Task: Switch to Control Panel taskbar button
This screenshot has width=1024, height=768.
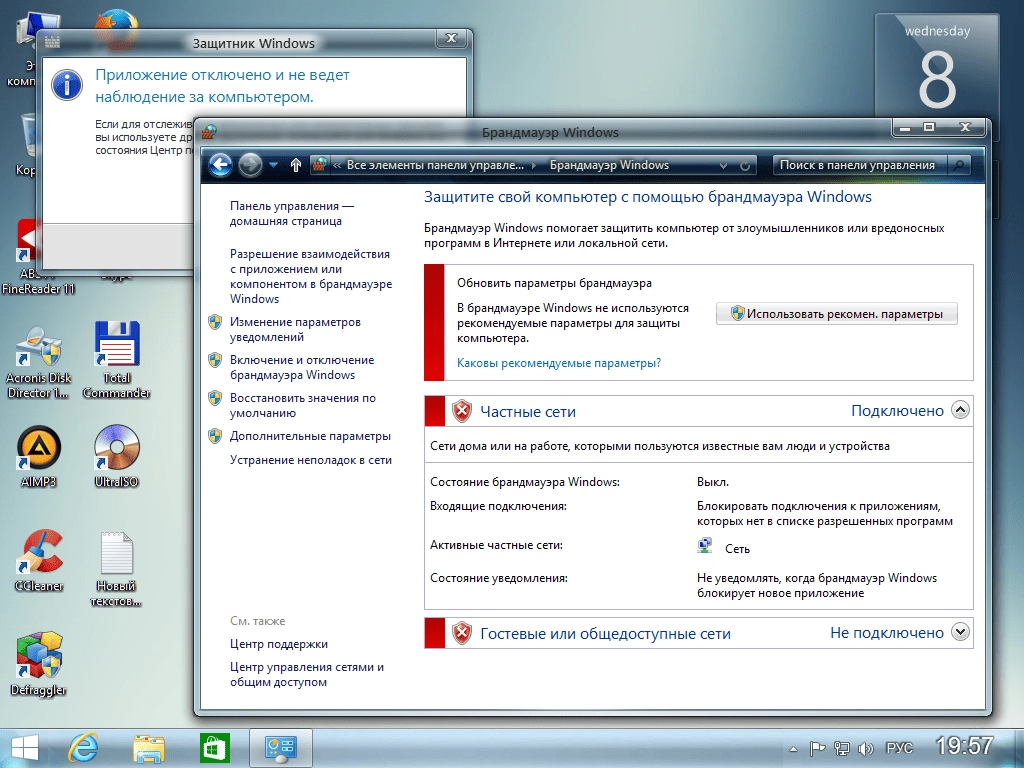Action: coord(281,748)
